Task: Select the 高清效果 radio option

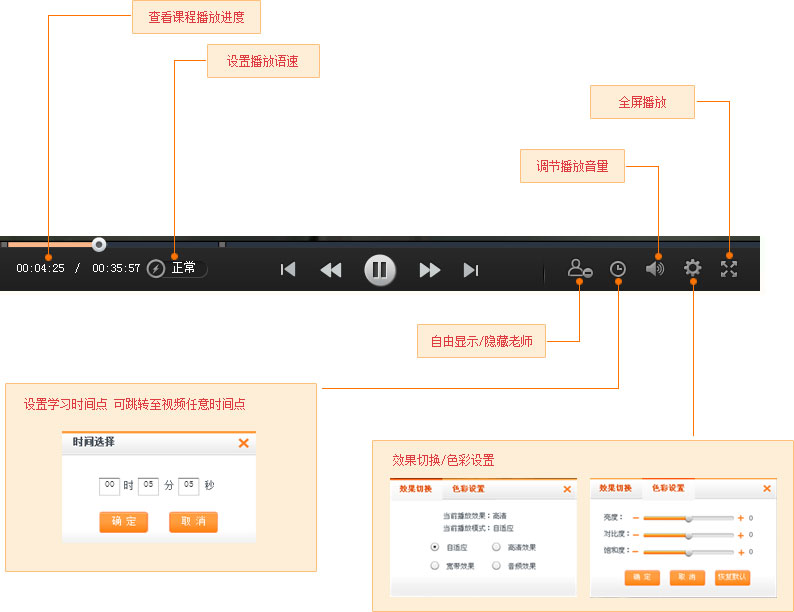Action: click(496, 547)
